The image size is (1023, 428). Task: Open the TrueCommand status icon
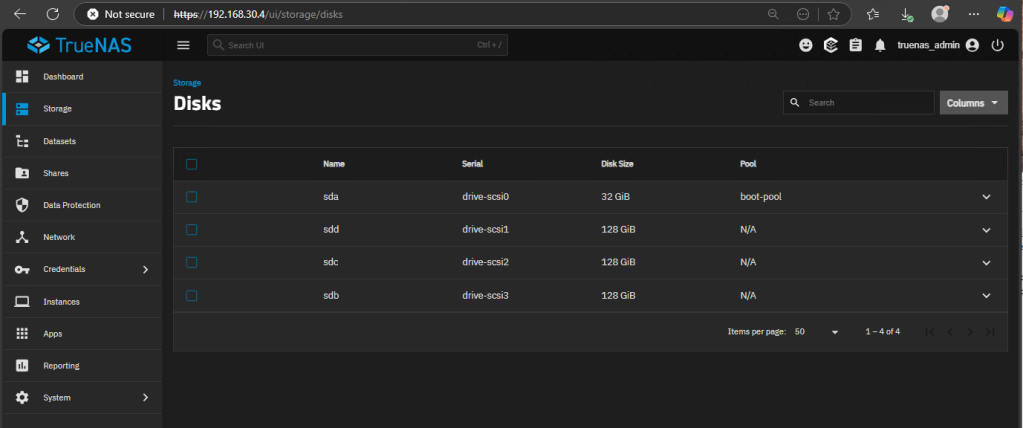click(830, 45)
